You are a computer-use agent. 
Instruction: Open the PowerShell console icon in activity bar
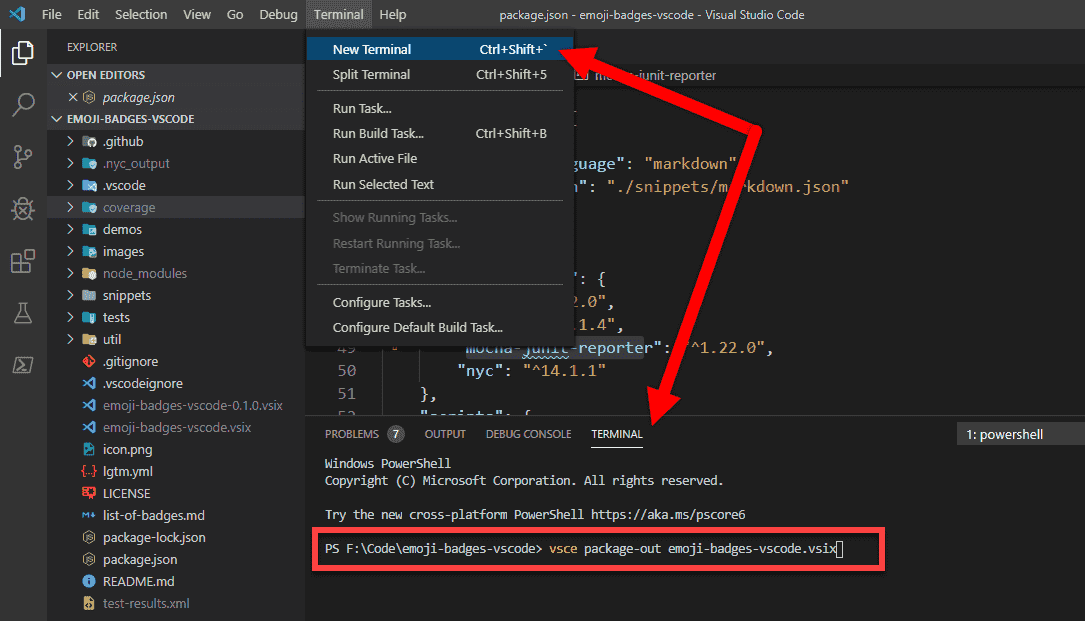point(23,365)
